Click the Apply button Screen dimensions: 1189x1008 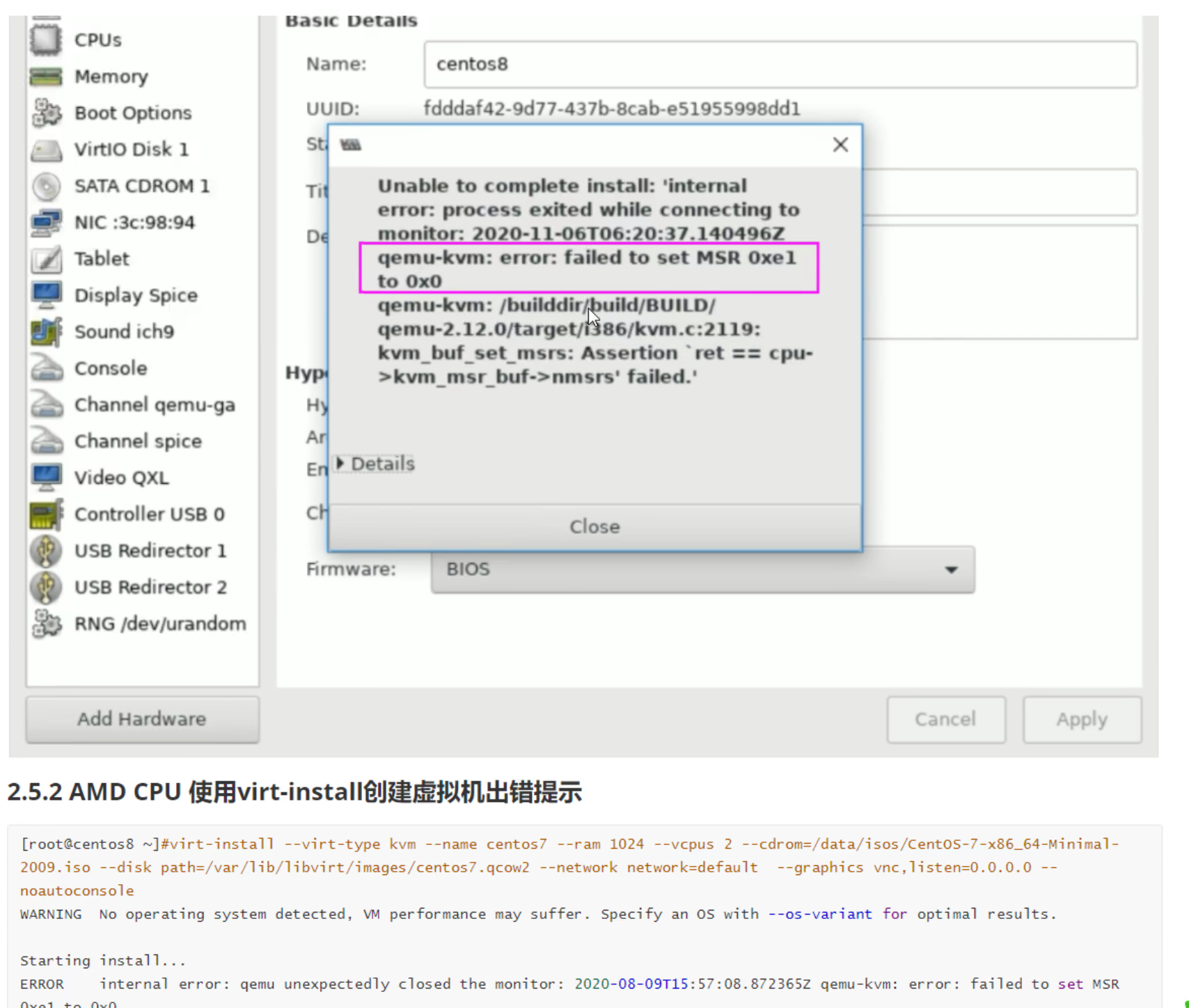(x=1081, y=719)
